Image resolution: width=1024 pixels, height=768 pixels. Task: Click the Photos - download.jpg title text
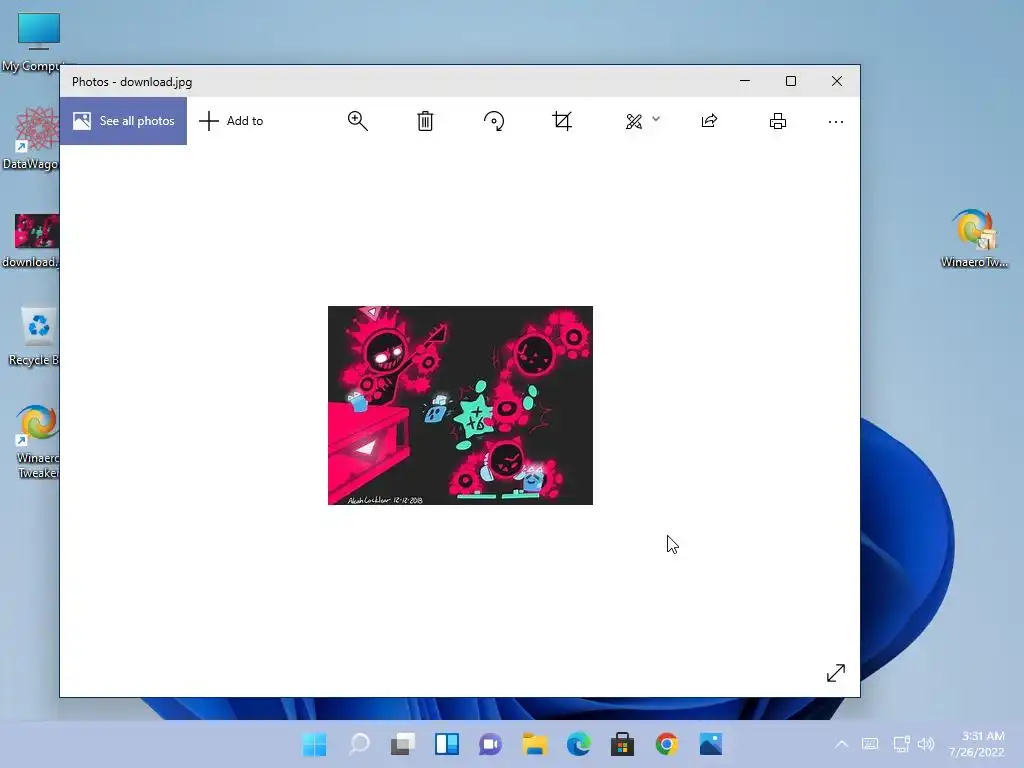(132, 82)
